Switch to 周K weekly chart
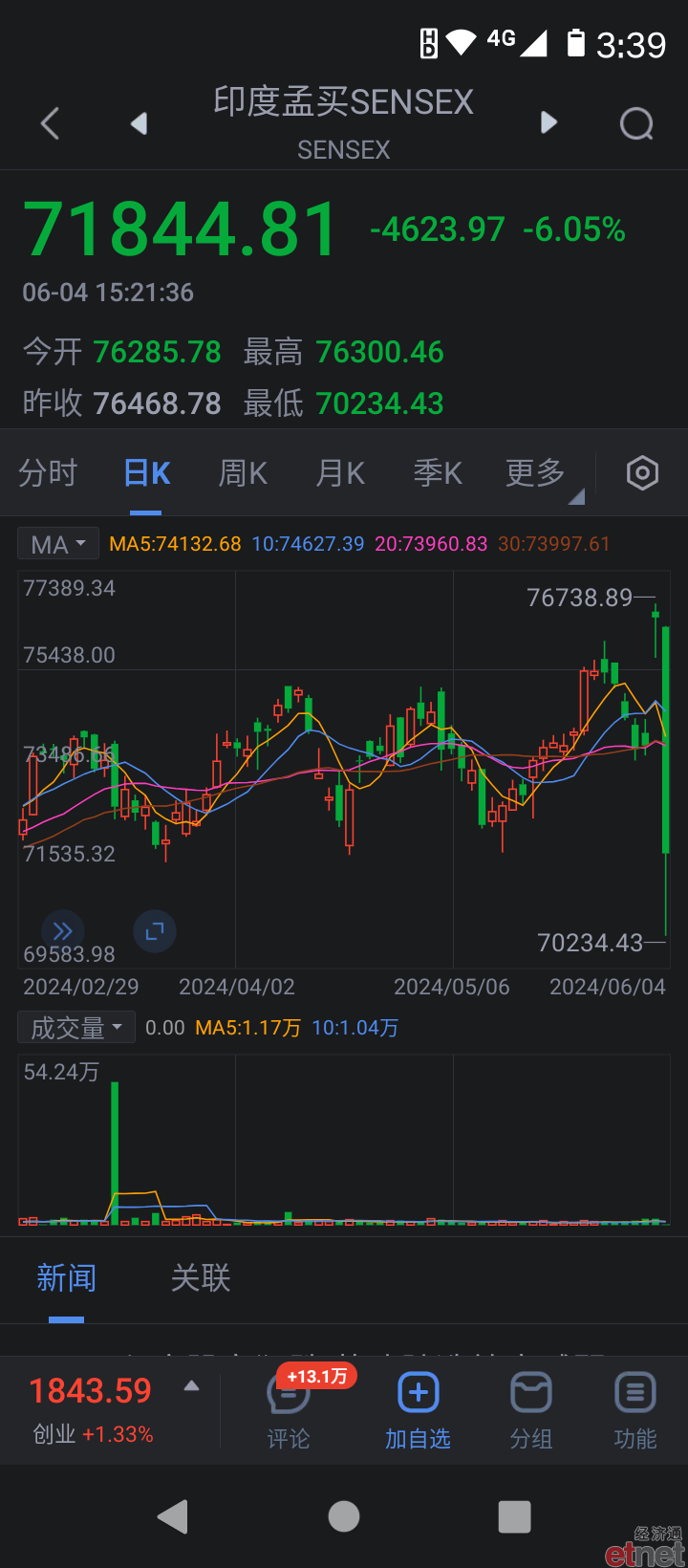The image size is (688, 1568). (x=243, y=472)
